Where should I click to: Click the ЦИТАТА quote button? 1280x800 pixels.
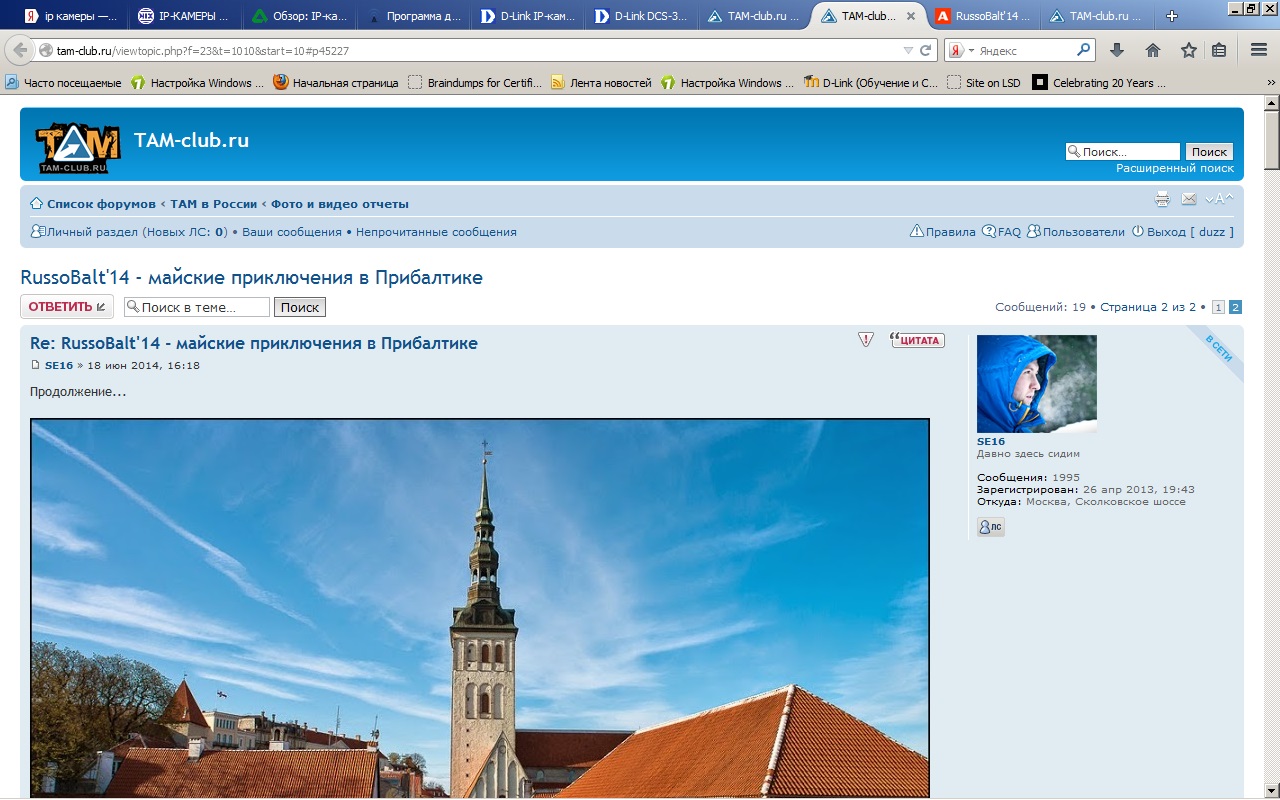[x=917, y=340]
